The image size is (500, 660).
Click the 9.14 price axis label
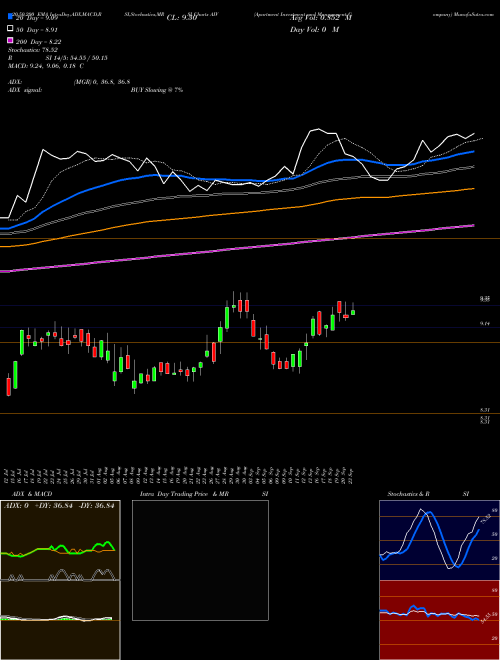point(485,324)
